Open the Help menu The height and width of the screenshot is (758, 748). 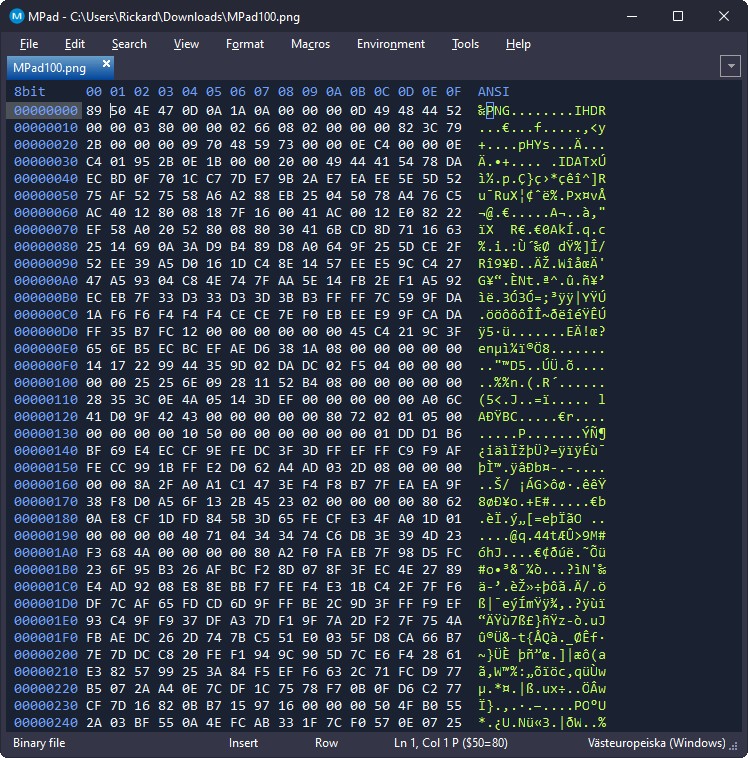click(518, 44)
